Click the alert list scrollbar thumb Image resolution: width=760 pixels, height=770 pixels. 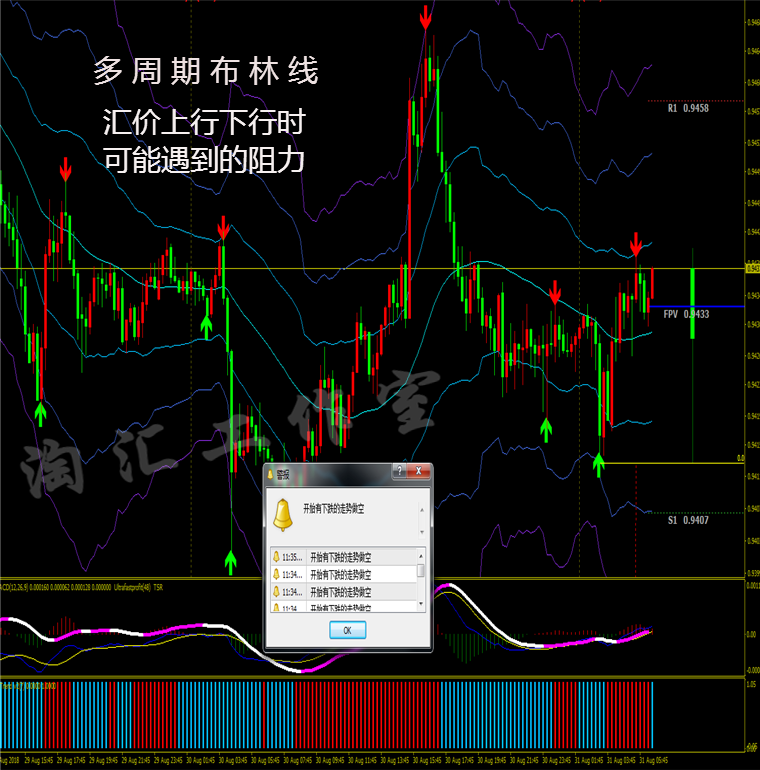(421, 570)
